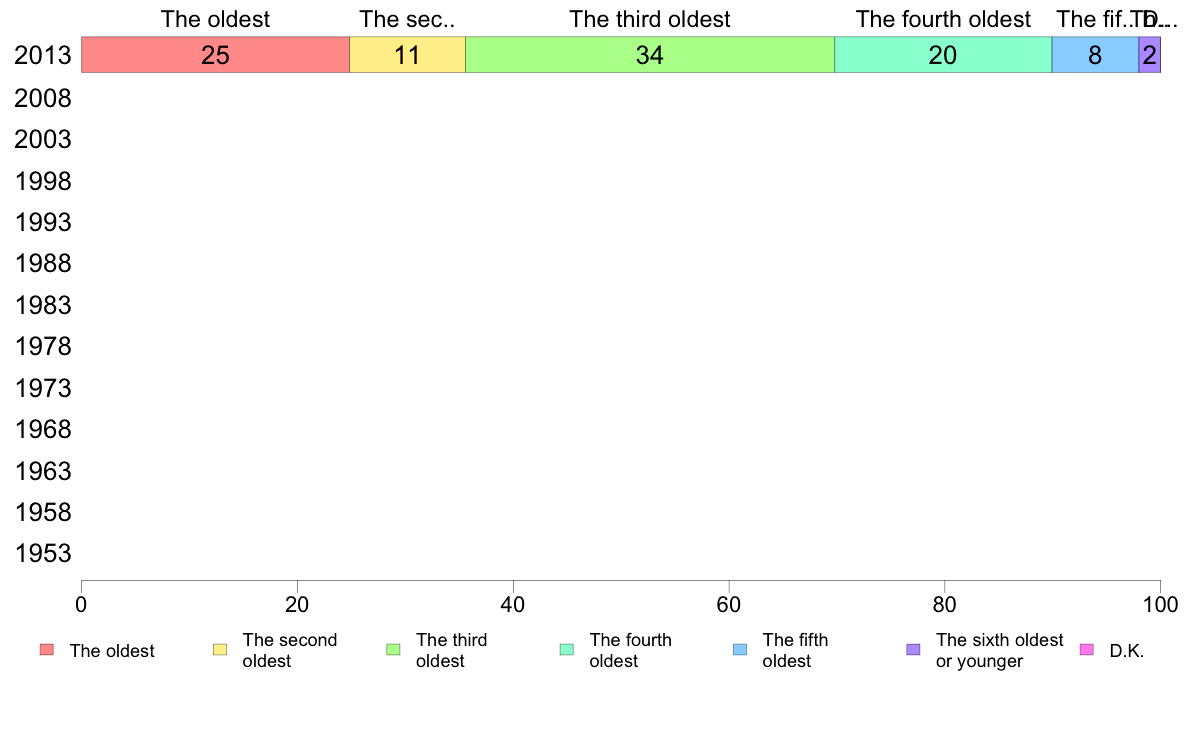Select the green bar segment showing 34
Image resolution: width=1188 pixels, height=736 pixels.
pyautogui.click(x=650, y=55)
